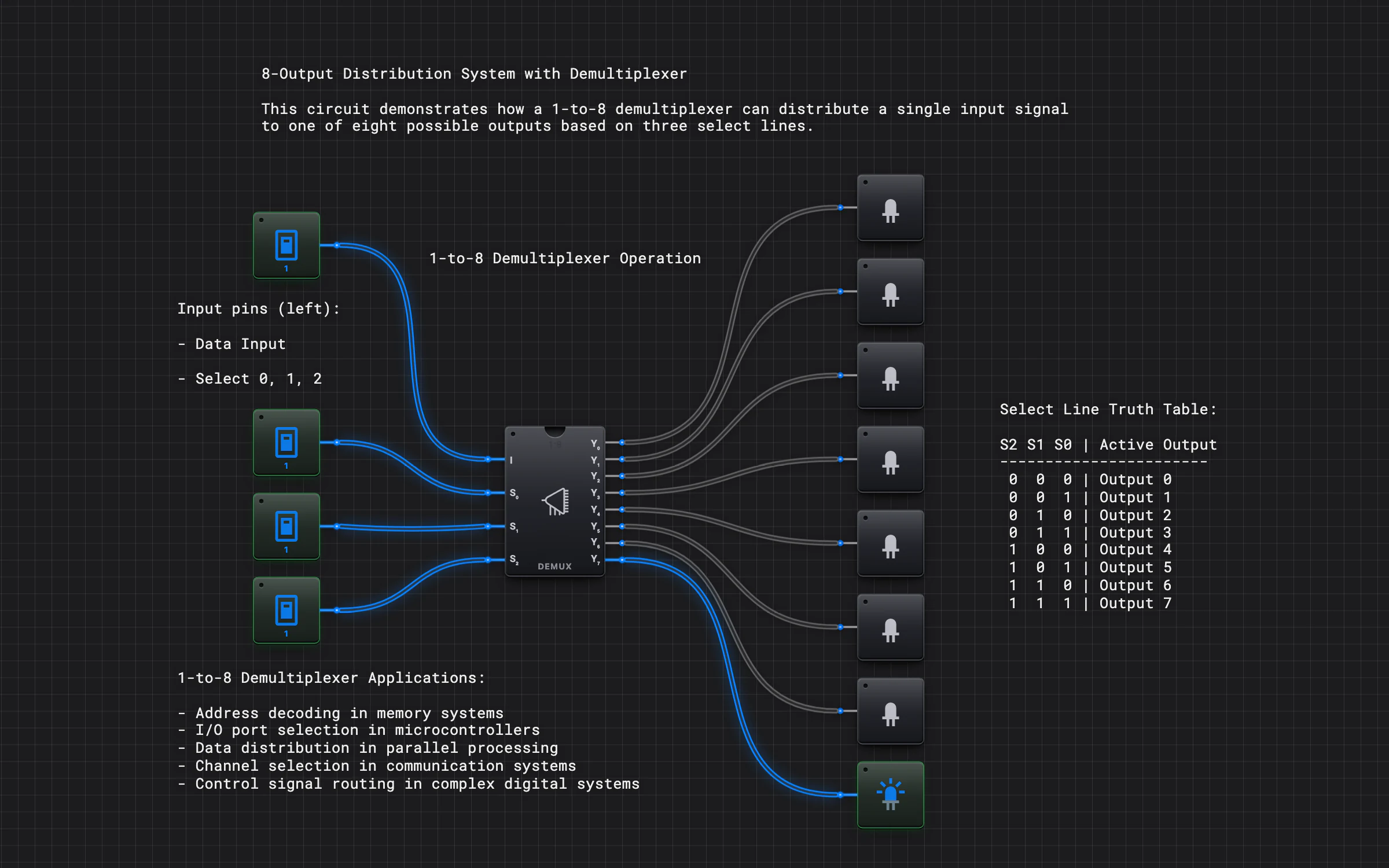The width and height of the screenshot is (1389, 868).
Task: Click the LED connected to Y6
Action: pyautogui.click(x=890, y=711)
